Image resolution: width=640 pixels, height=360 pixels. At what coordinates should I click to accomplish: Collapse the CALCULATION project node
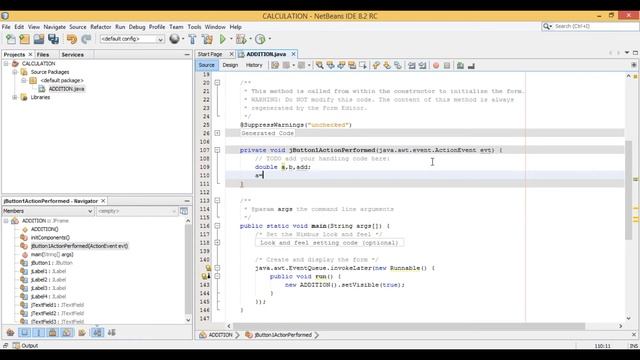(x=6, y=64)
